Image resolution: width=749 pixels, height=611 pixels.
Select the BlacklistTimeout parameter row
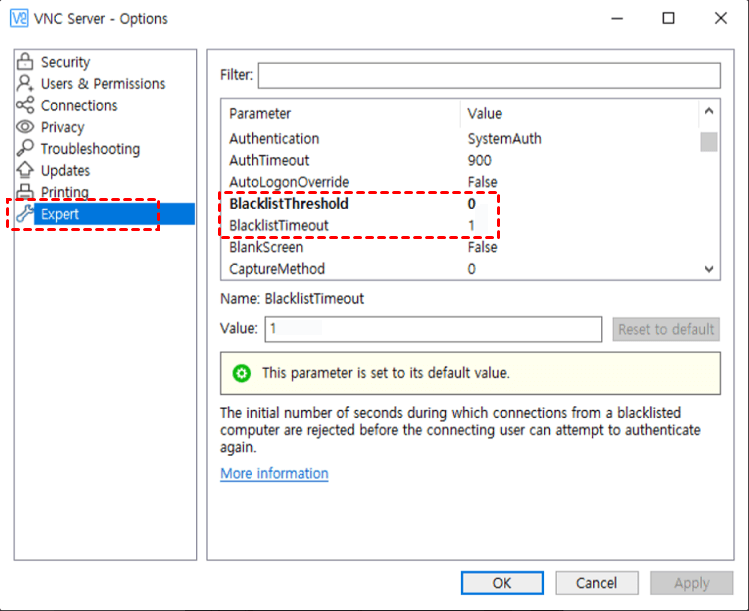click(x=460, y=225)
